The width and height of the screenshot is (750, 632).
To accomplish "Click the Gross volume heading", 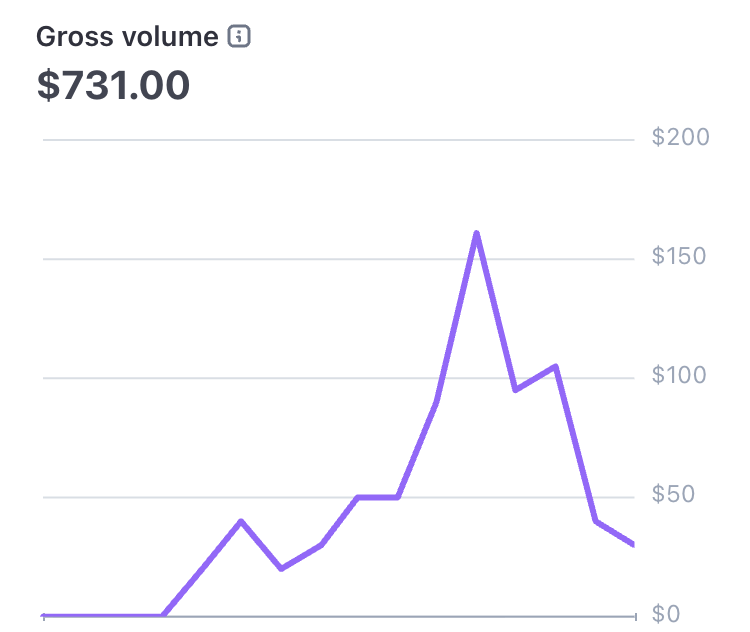I will [x=127, y=37].
